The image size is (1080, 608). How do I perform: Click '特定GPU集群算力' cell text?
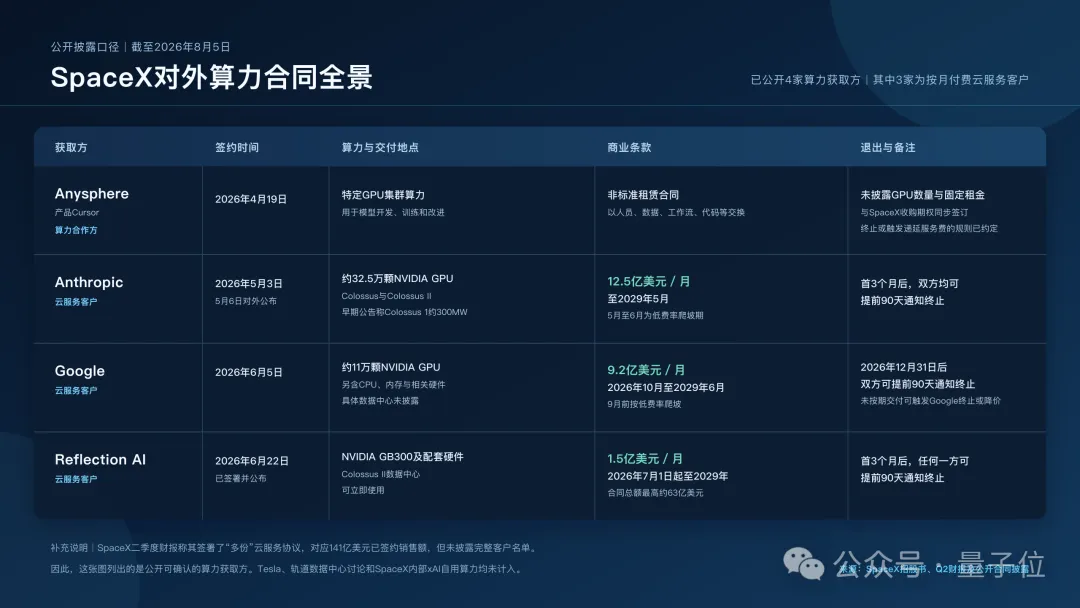[383, 195]
